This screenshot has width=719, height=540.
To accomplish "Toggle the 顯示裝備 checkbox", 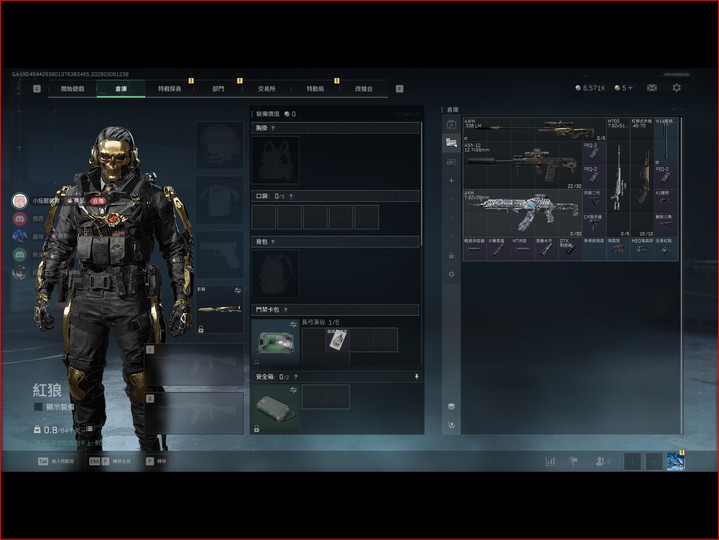I will click(38, 407).
